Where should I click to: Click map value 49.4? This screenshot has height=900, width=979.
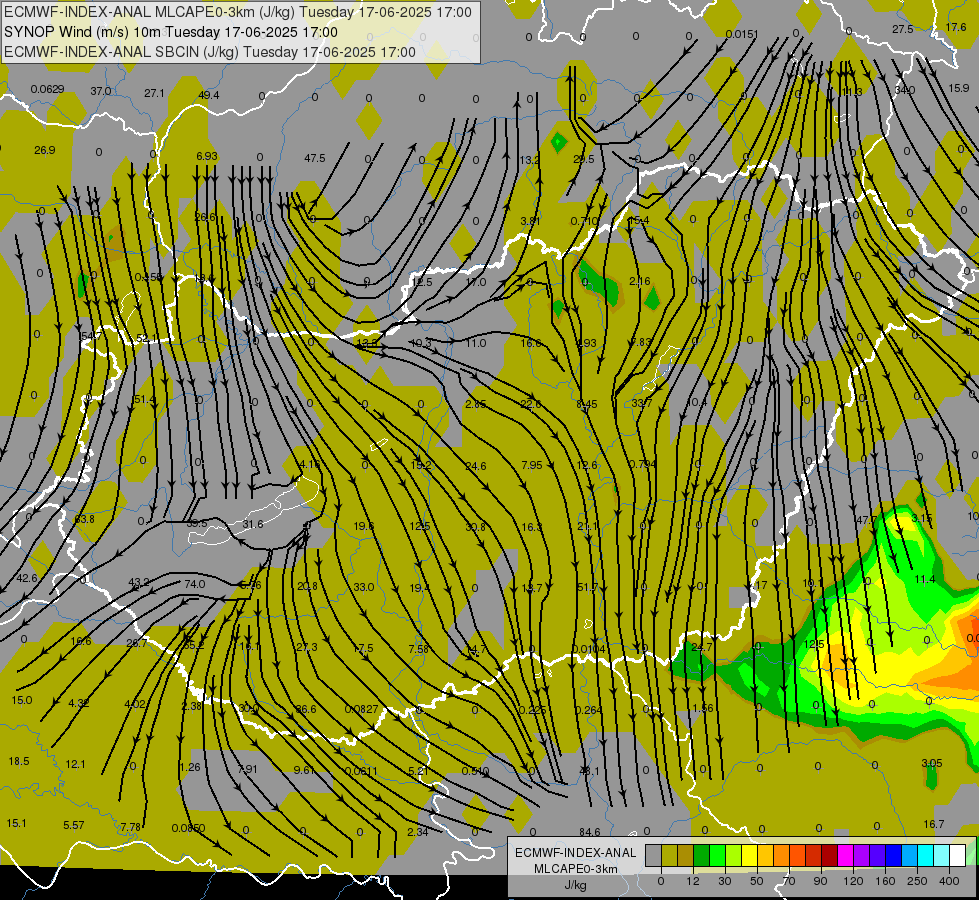tap(209, 95)
